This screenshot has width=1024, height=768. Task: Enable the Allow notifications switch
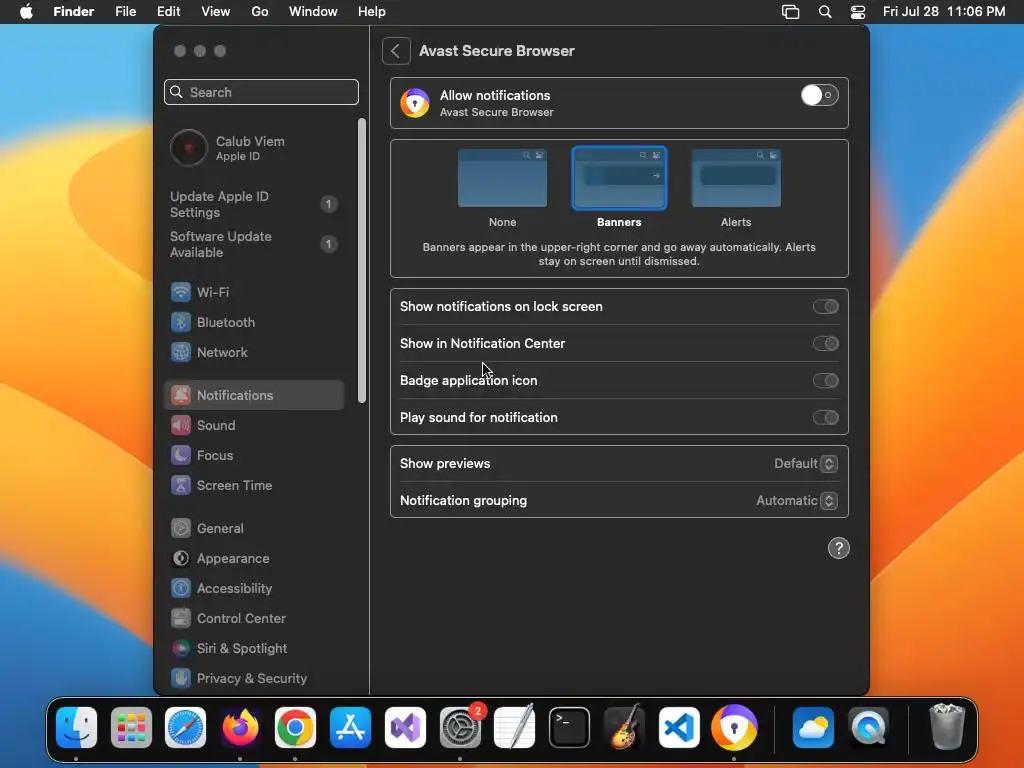(819, 95)
